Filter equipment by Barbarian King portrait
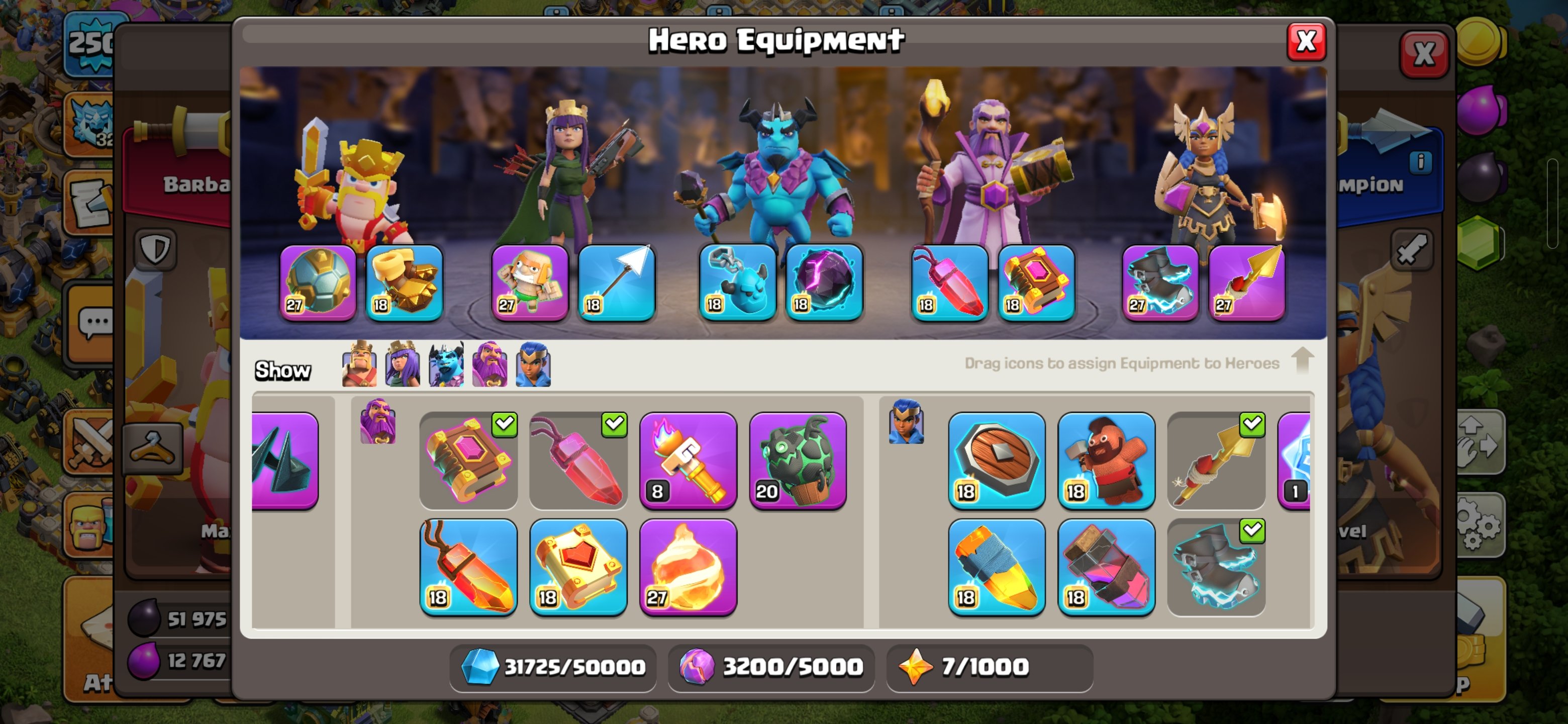The width and height of the screenshot is (1568, 724). tap(359, 364)
